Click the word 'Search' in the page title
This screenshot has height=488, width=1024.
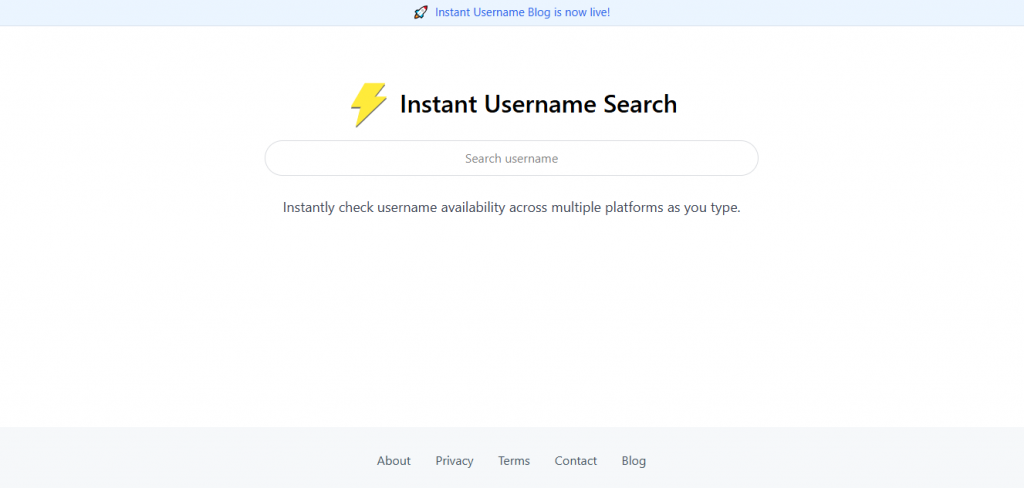pos(640,104)
